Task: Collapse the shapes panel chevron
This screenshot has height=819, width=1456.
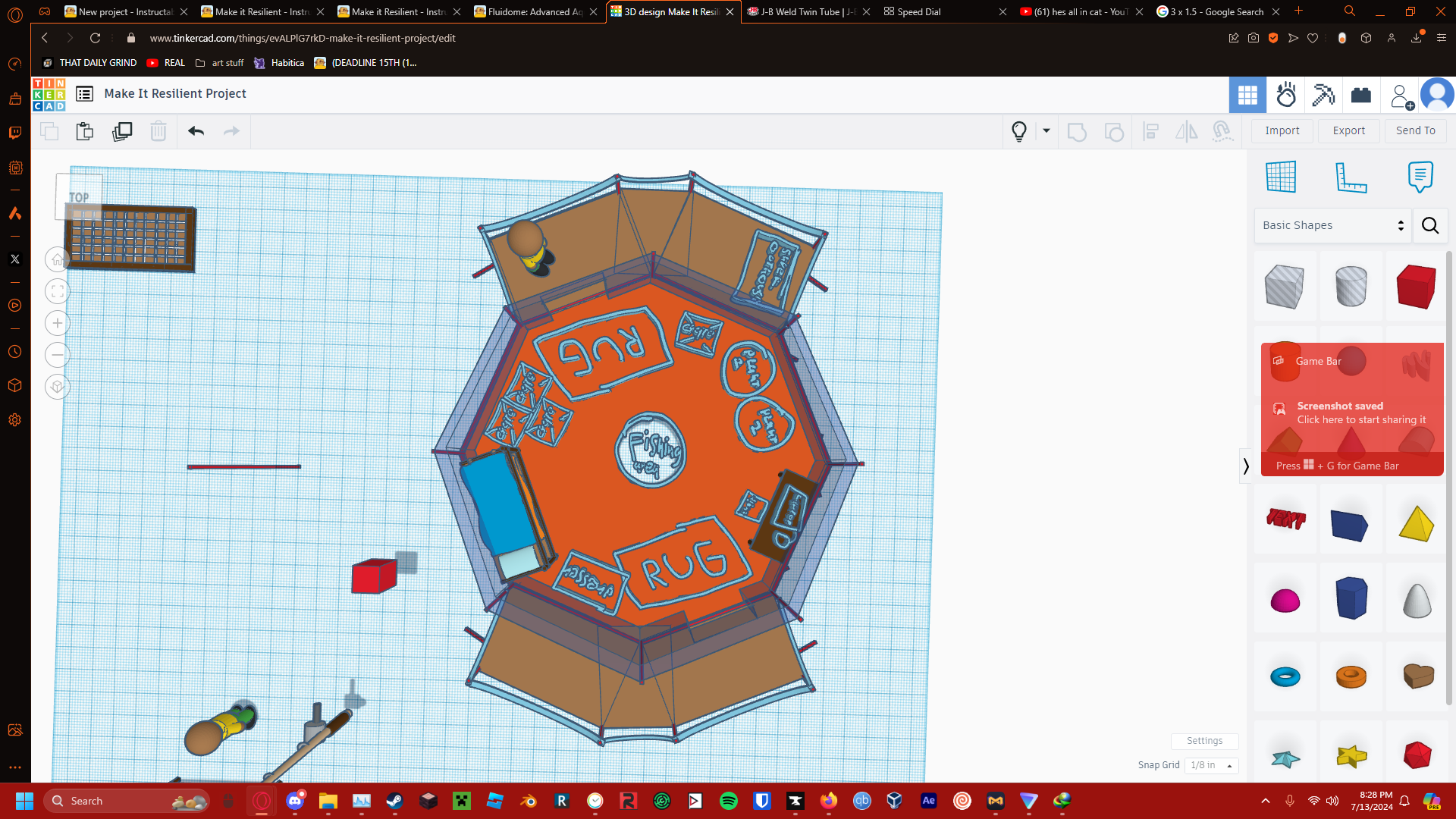Action: click(1246, 466)
